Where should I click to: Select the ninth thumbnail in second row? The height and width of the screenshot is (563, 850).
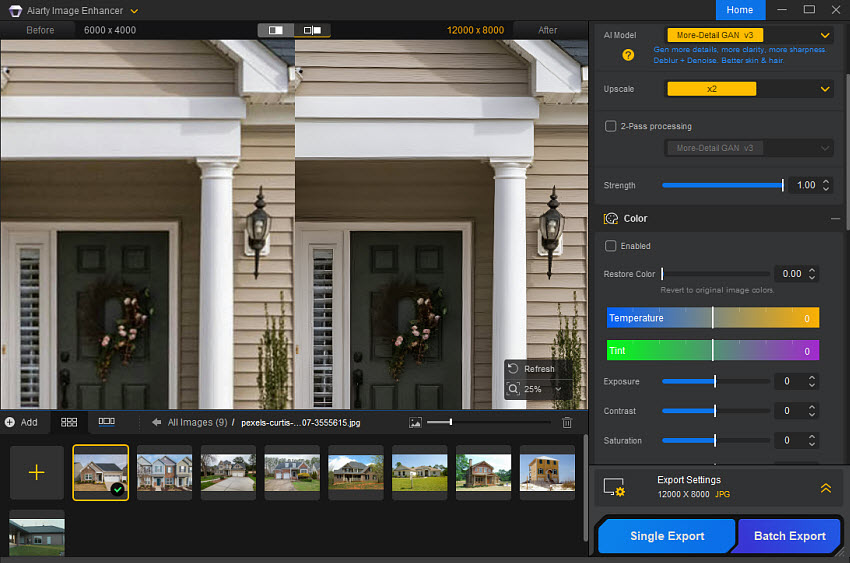point(37,533)
